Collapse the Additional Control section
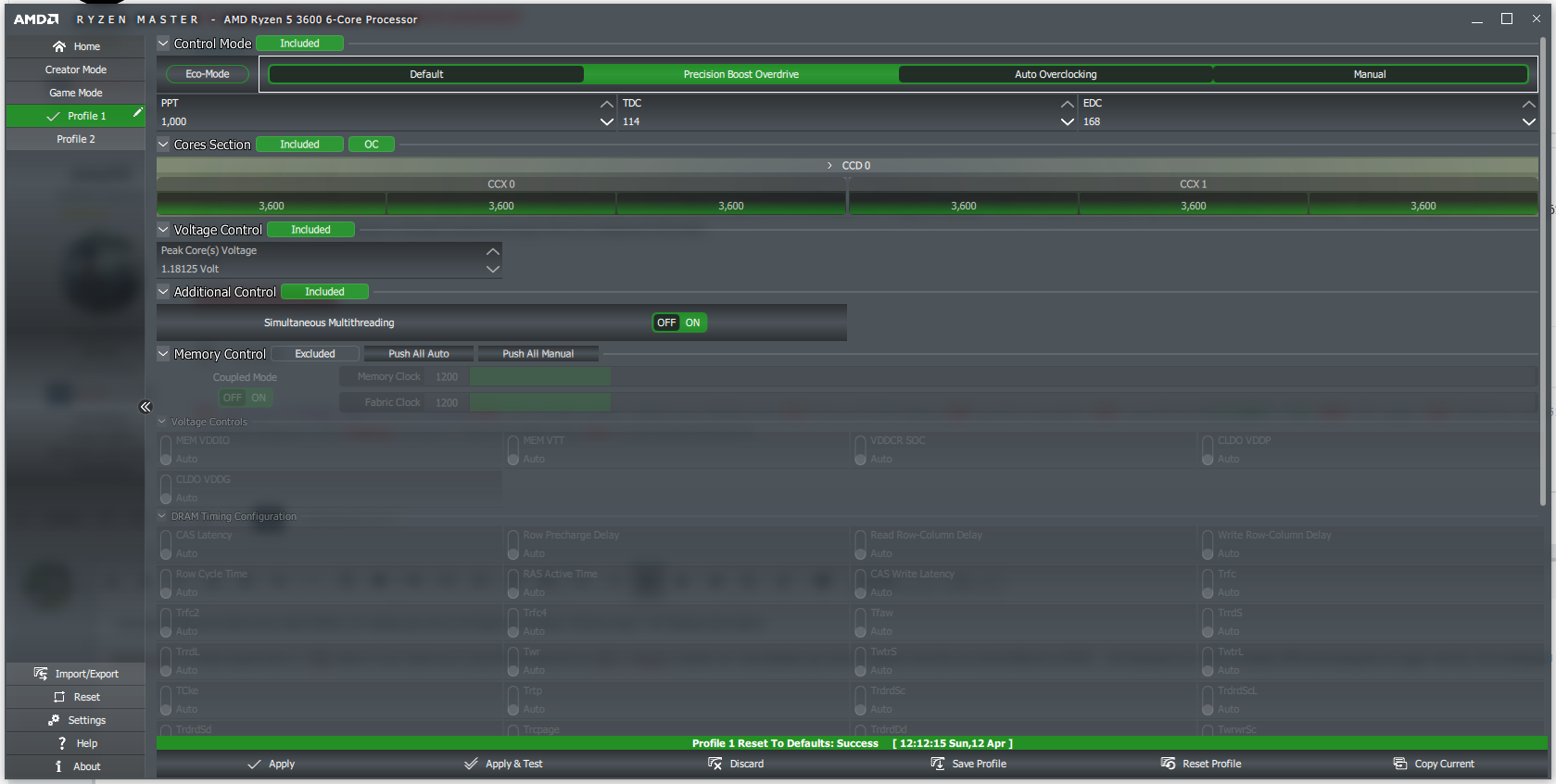The height and width of the screenshot is (784, 1556). (x=164, y=291)
